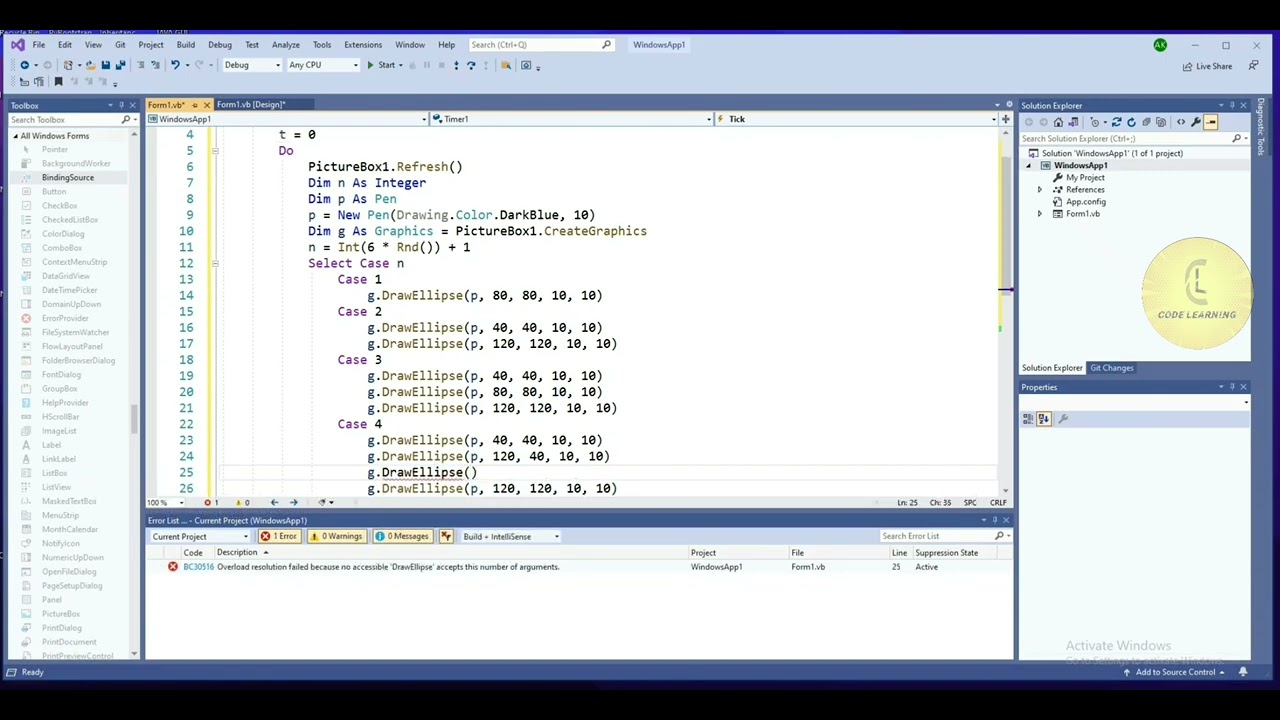Click the Step Over debug icon
Image resolution: width=1280 pixels, height=720 pixels.
pos(471,65)
